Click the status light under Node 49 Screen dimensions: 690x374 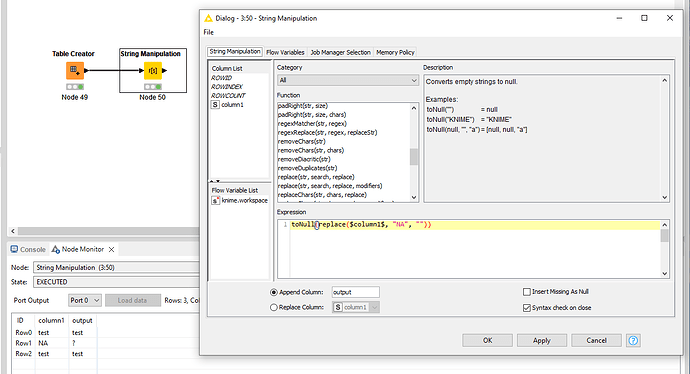pyautogui.click(x=75, y=87)
